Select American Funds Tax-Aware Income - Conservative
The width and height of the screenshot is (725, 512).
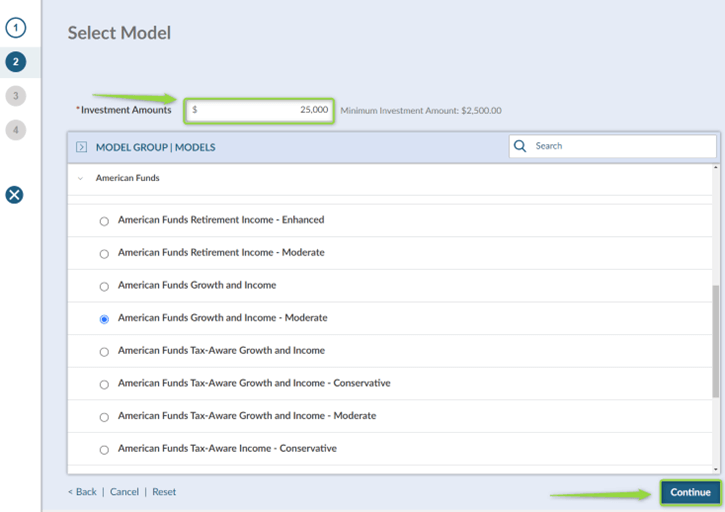[104, 450]
